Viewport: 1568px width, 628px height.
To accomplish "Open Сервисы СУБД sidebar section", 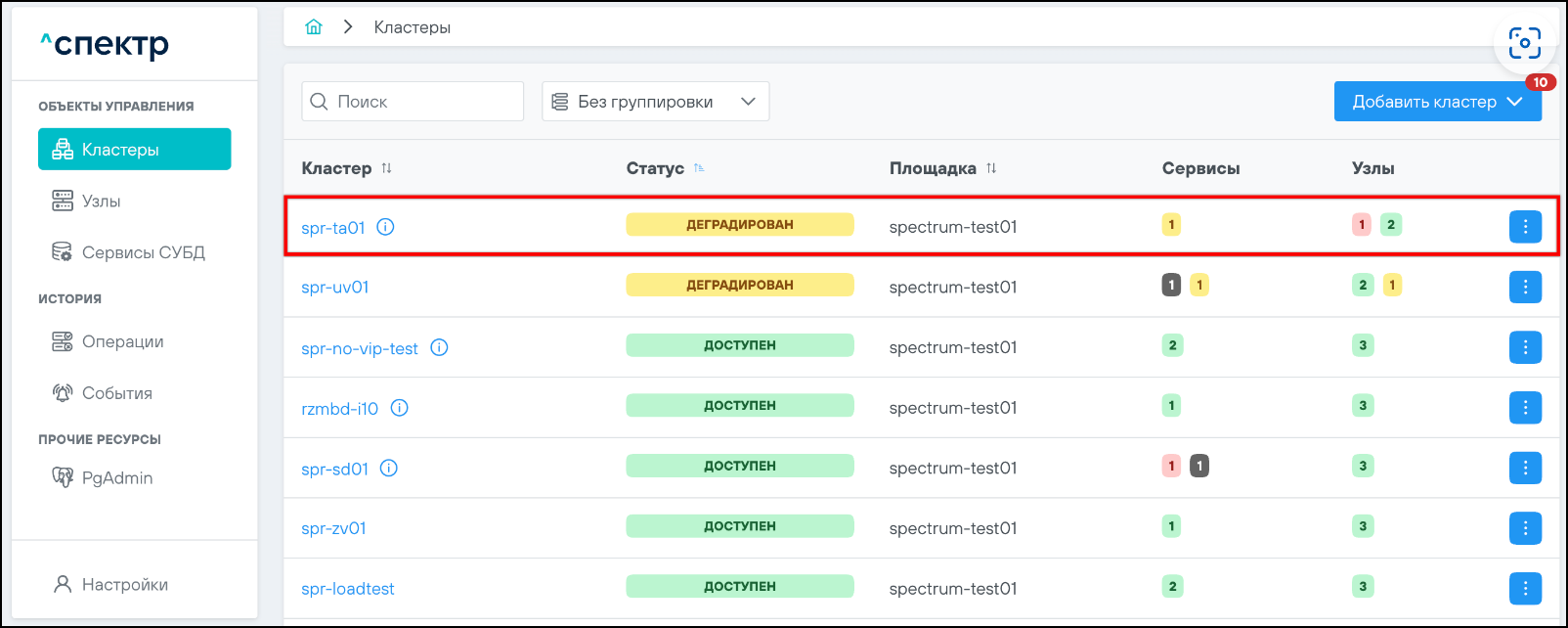I will coord(143,252).
